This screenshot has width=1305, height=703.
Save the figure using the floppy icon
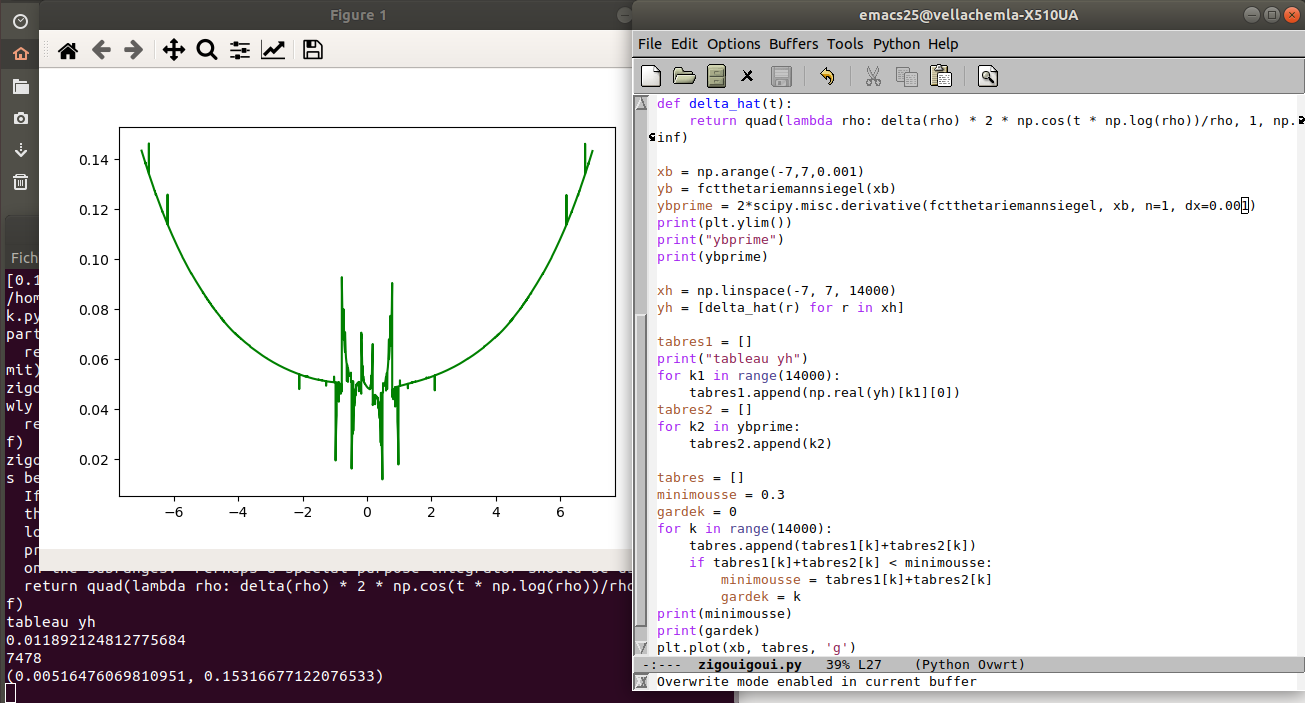312,50
